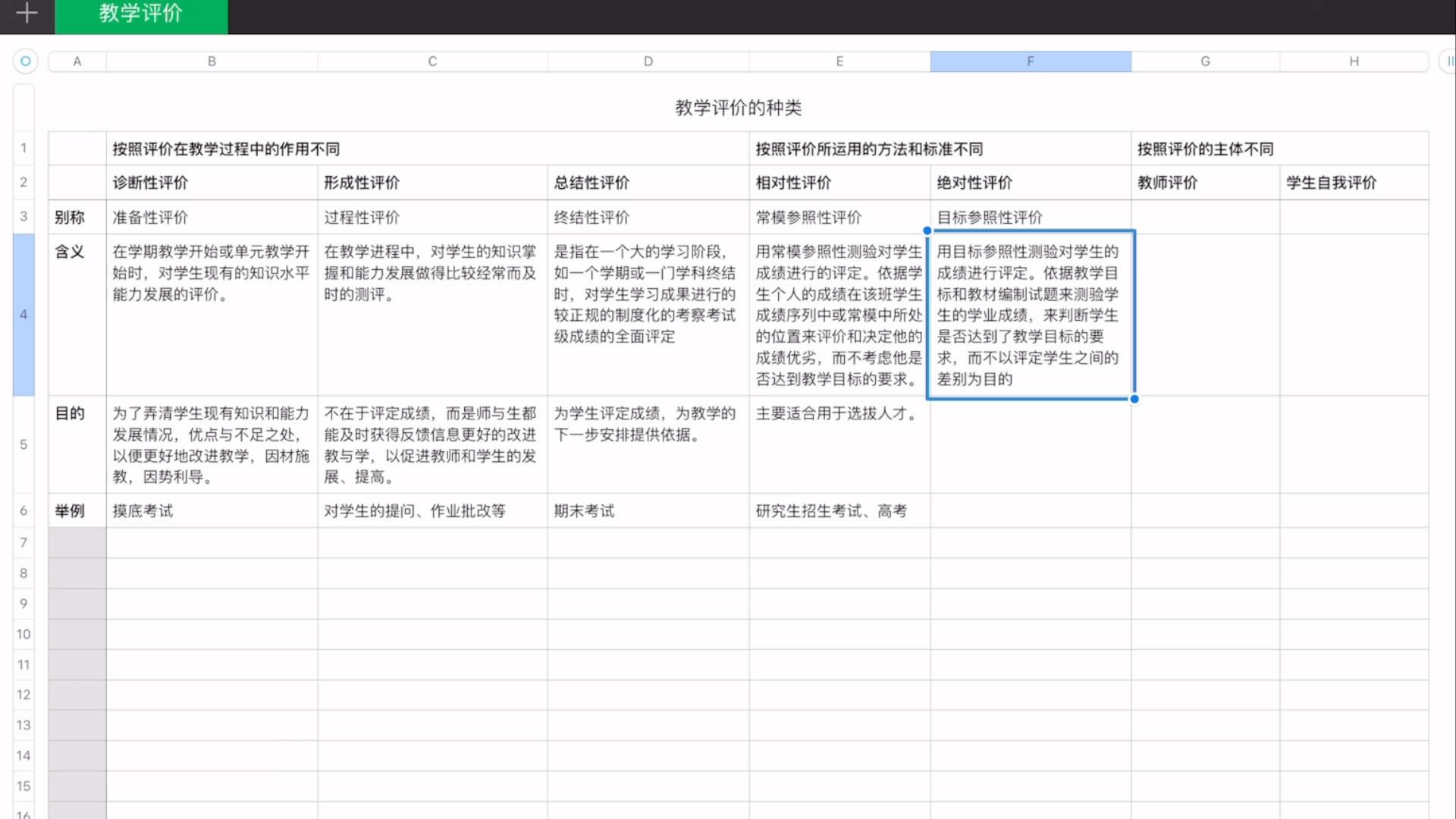Select cell starting 为学生评定成绩
The image size is (1456, 819).
[x=648, y=444]
